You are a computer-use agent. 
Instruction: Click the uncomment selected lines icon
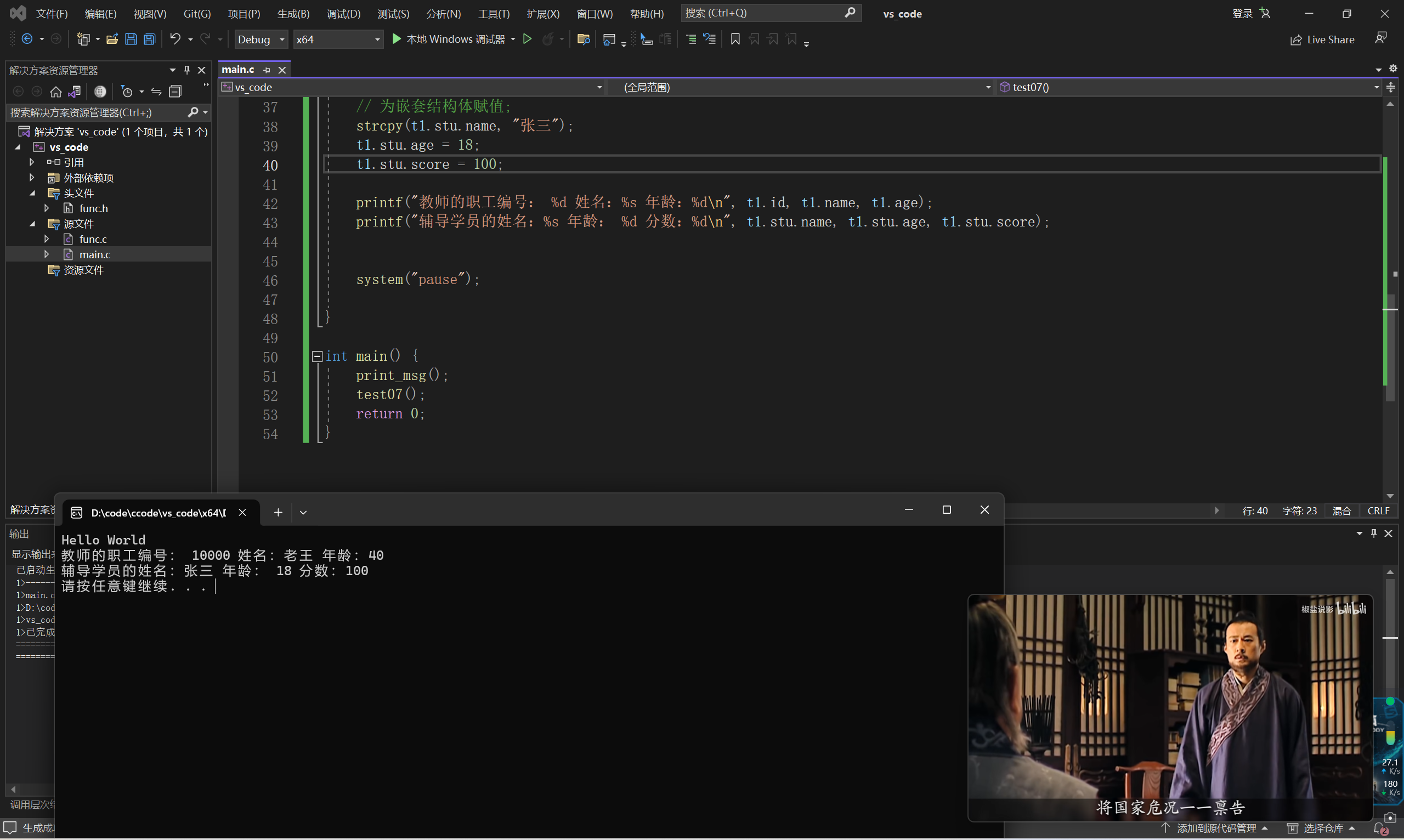[709, 39]
